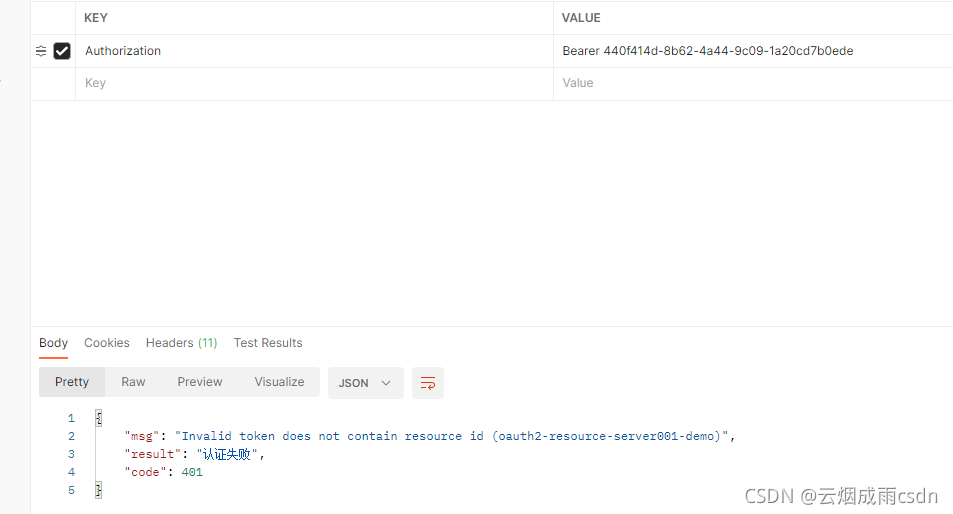
Task: Click the Authorization key cell
Action: (x=314, y=51)
